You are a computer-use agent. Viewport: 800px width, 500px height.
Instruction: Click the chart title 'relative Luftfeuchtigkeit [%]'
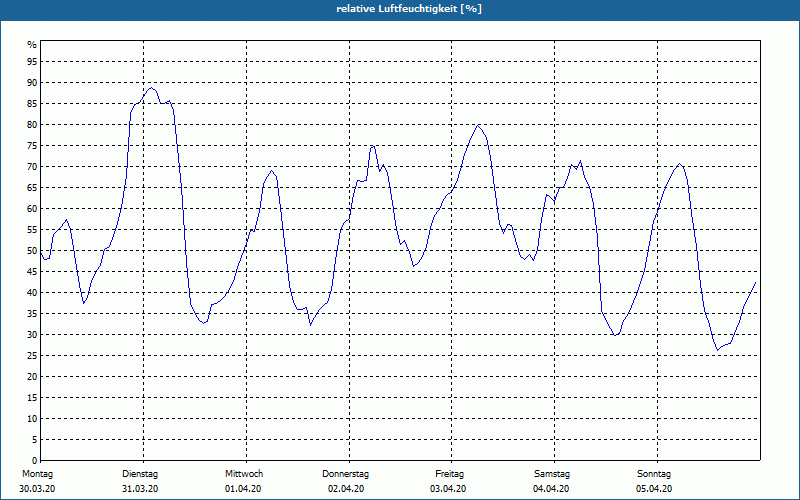click(x=409, y=9)
